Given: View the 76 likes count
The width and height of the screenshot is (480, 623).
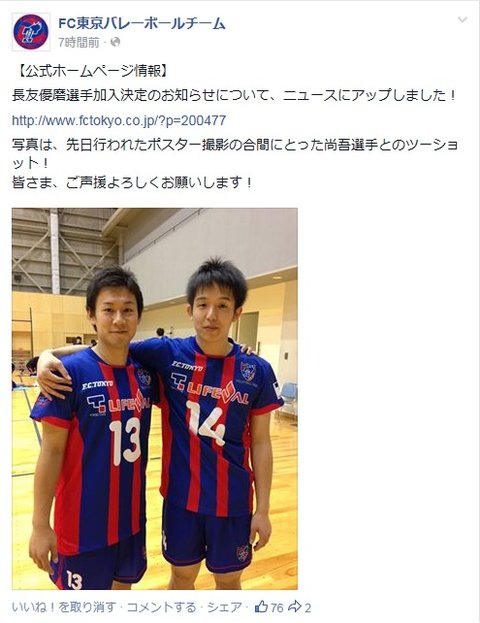Looking at the screenshot, I should click(x=277, y=608).
